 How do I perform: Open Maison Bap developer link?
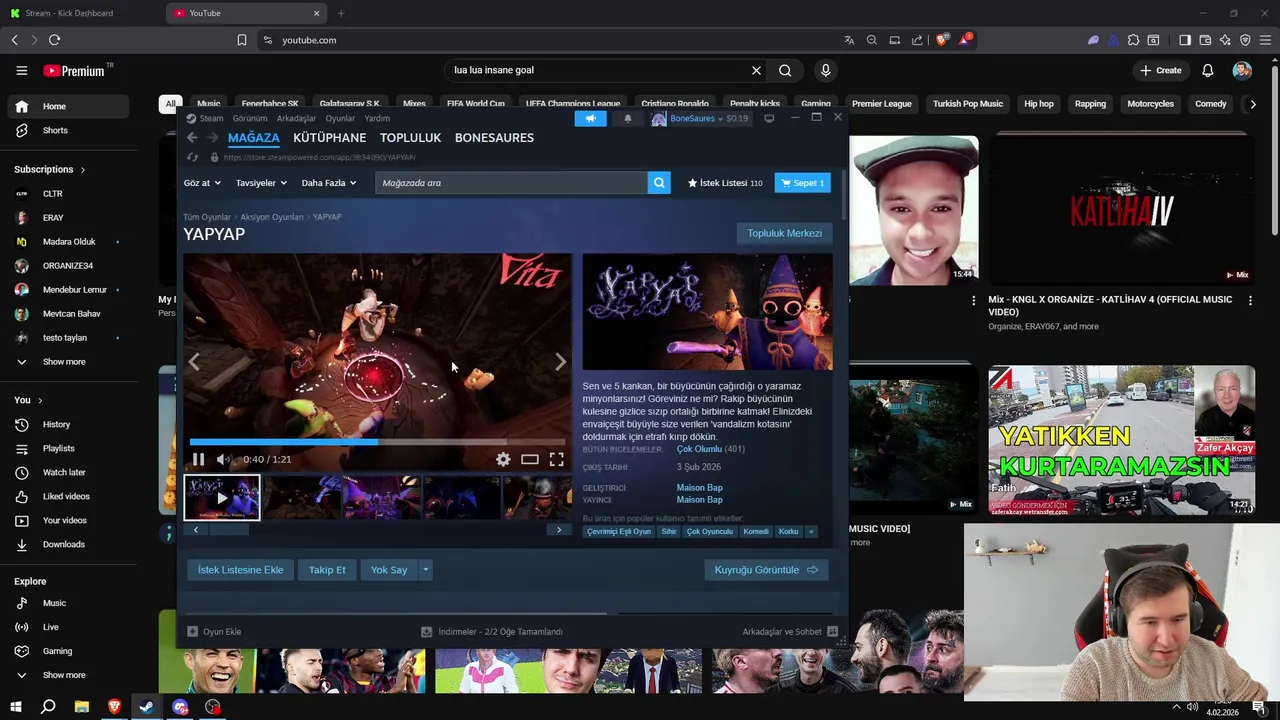pyautogui.click(x=699, y=488)
